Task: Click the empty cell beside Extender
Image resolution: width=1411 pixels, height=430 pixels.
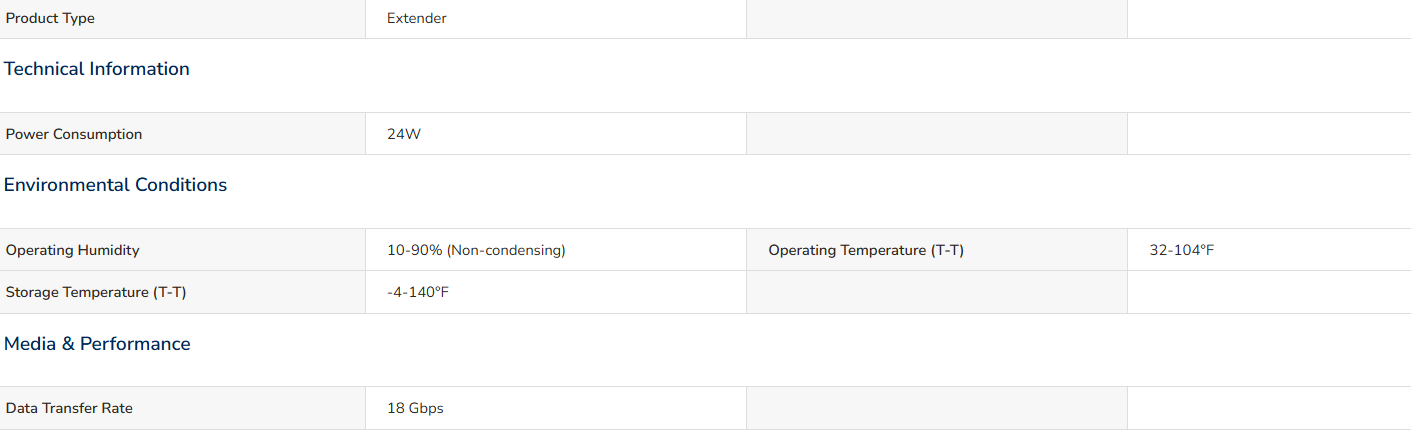Action: pos(937,19)
